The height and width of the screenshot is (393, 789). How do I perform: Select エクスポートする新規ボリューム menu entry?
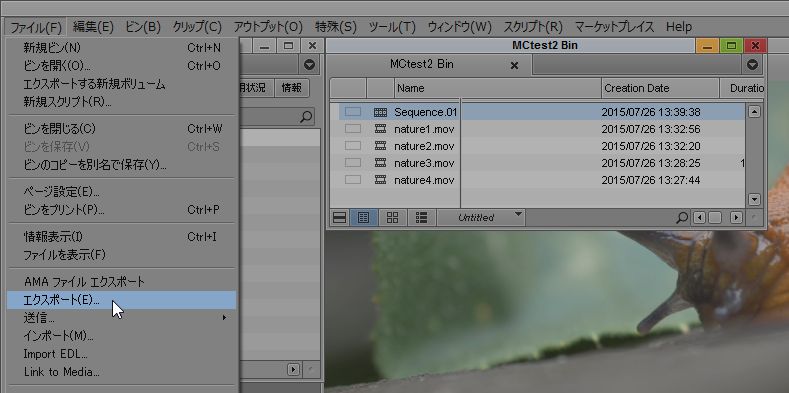pyautogui.click(x=122, y=84)
